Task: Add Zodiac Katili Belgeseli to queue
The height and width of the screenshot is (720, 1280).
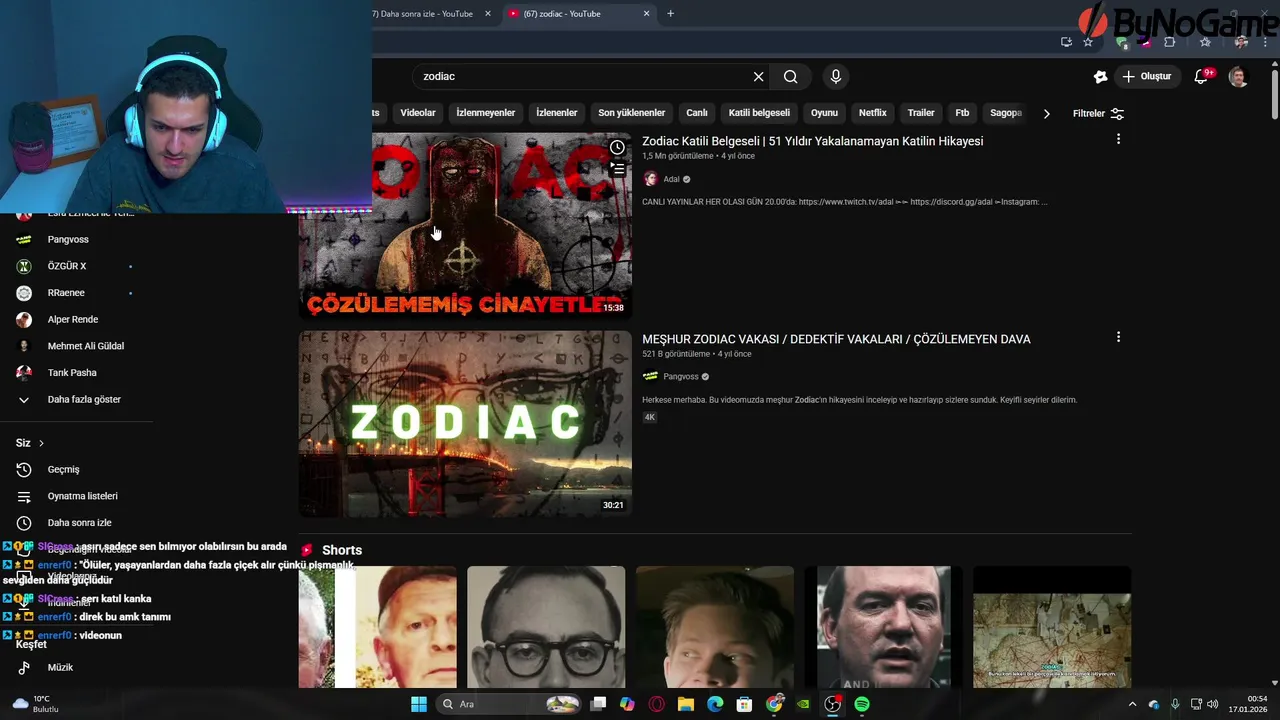Action: point(617,169)
